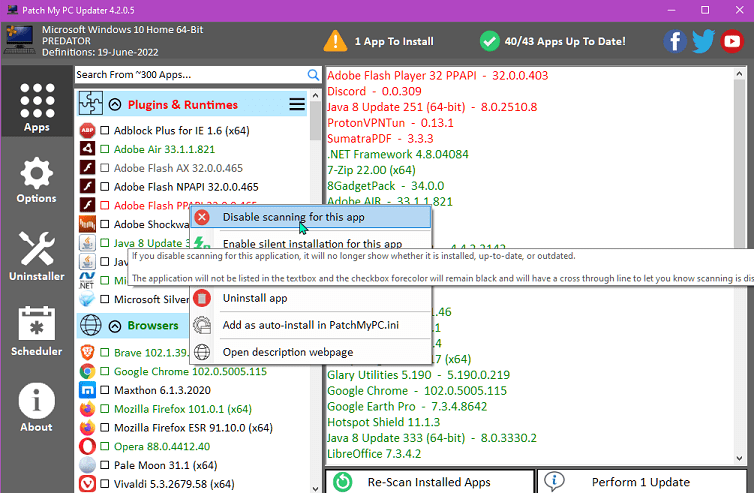Viewport: 754px width, 493px height.
Task: Open the Facebook page icon
Action: click(x=675, y=41)
